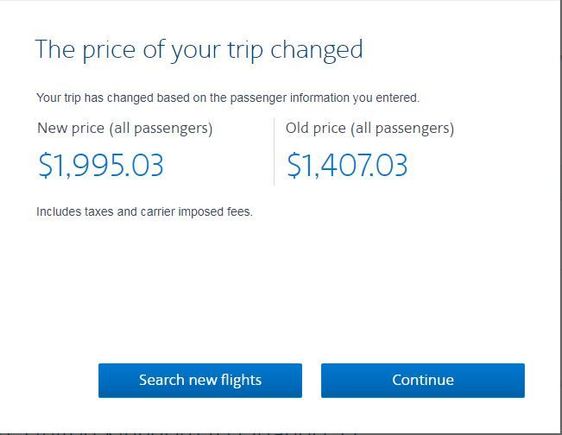This screenshot has width=562, height=435.
Task: Click the vertical divider between the prices
Action: pyautogui.click(x=274, y=152)
